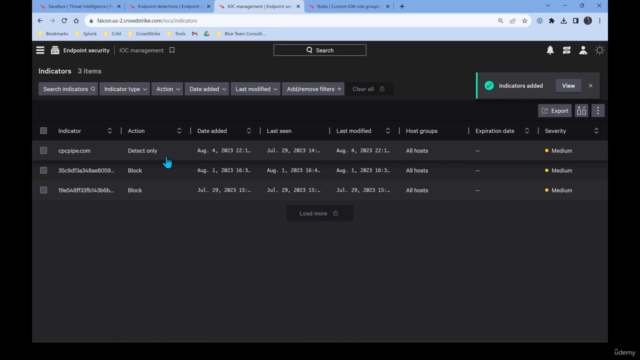Sort by the Indicator column
The width and height of the screenshot is (640, 360).
point(110,131)
